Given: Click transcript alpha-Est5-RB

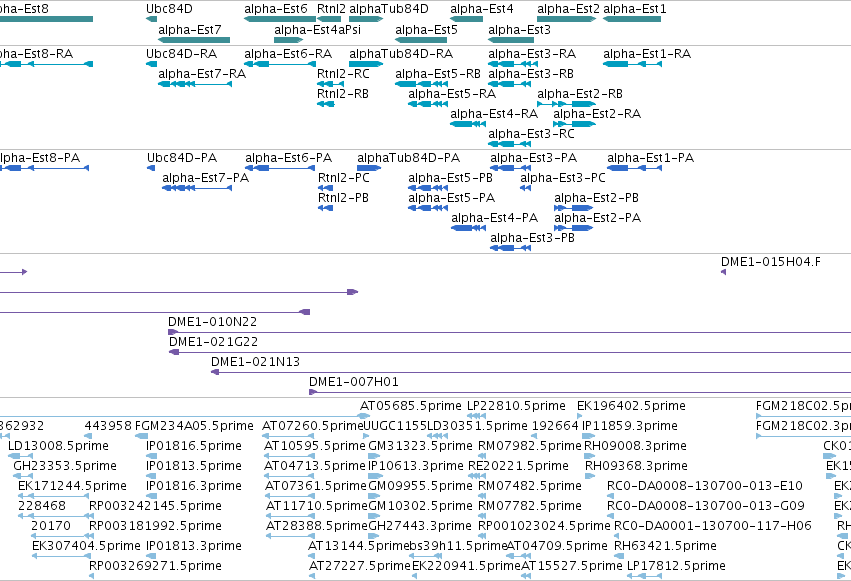Looking at the screenshot, I should (438, 74).
